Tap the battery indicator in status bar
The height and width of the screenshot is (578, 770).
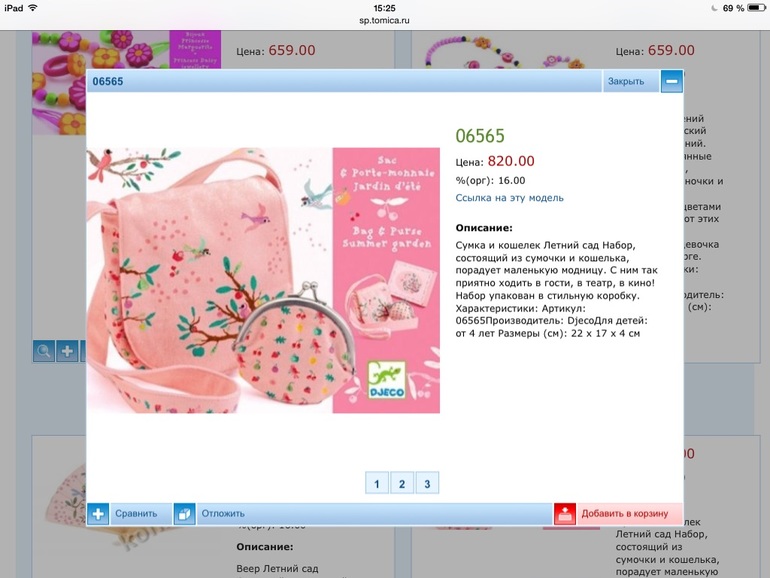[756, 8]
